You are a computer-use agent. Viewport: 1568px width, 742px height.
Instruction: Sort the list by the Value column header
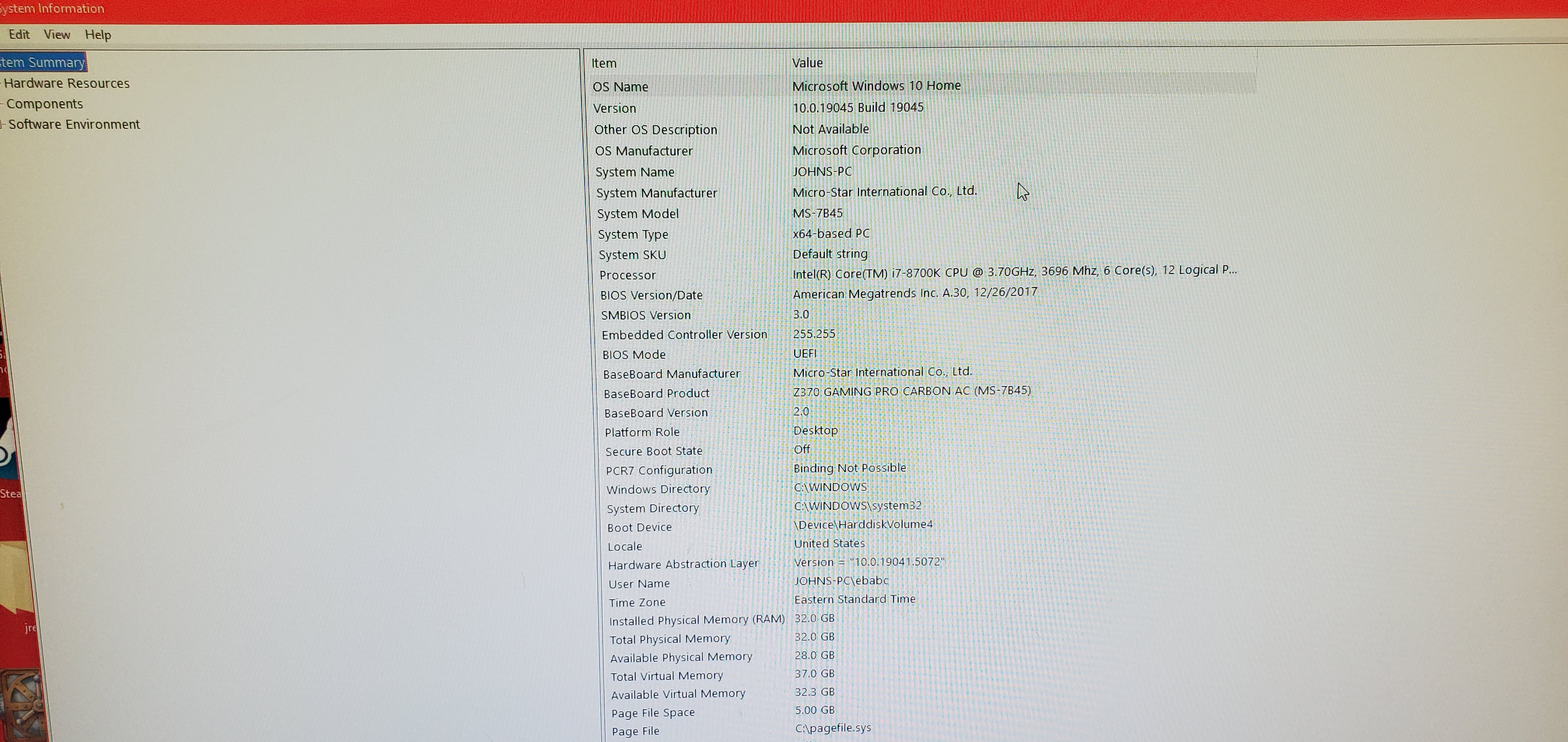coord(807,63)
